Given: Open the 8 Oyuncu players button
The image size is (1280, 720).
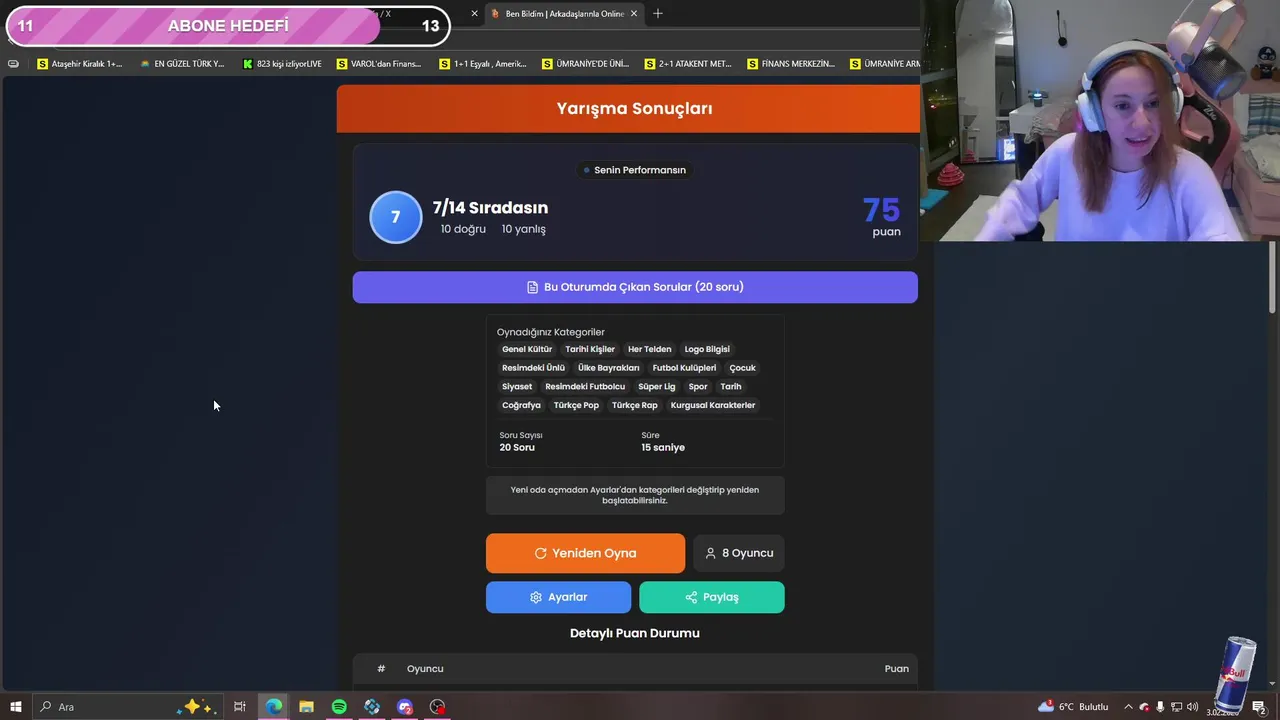Looking at the screenshot, I should point(739,553).
